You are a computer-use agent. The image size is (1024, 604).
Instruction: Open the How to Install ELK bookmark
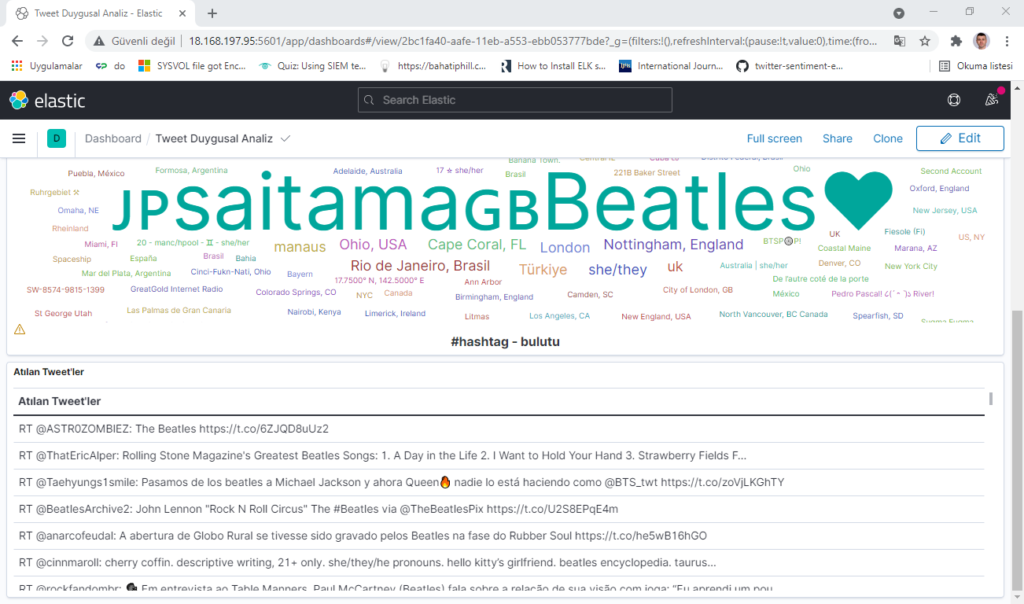point(553,66)
